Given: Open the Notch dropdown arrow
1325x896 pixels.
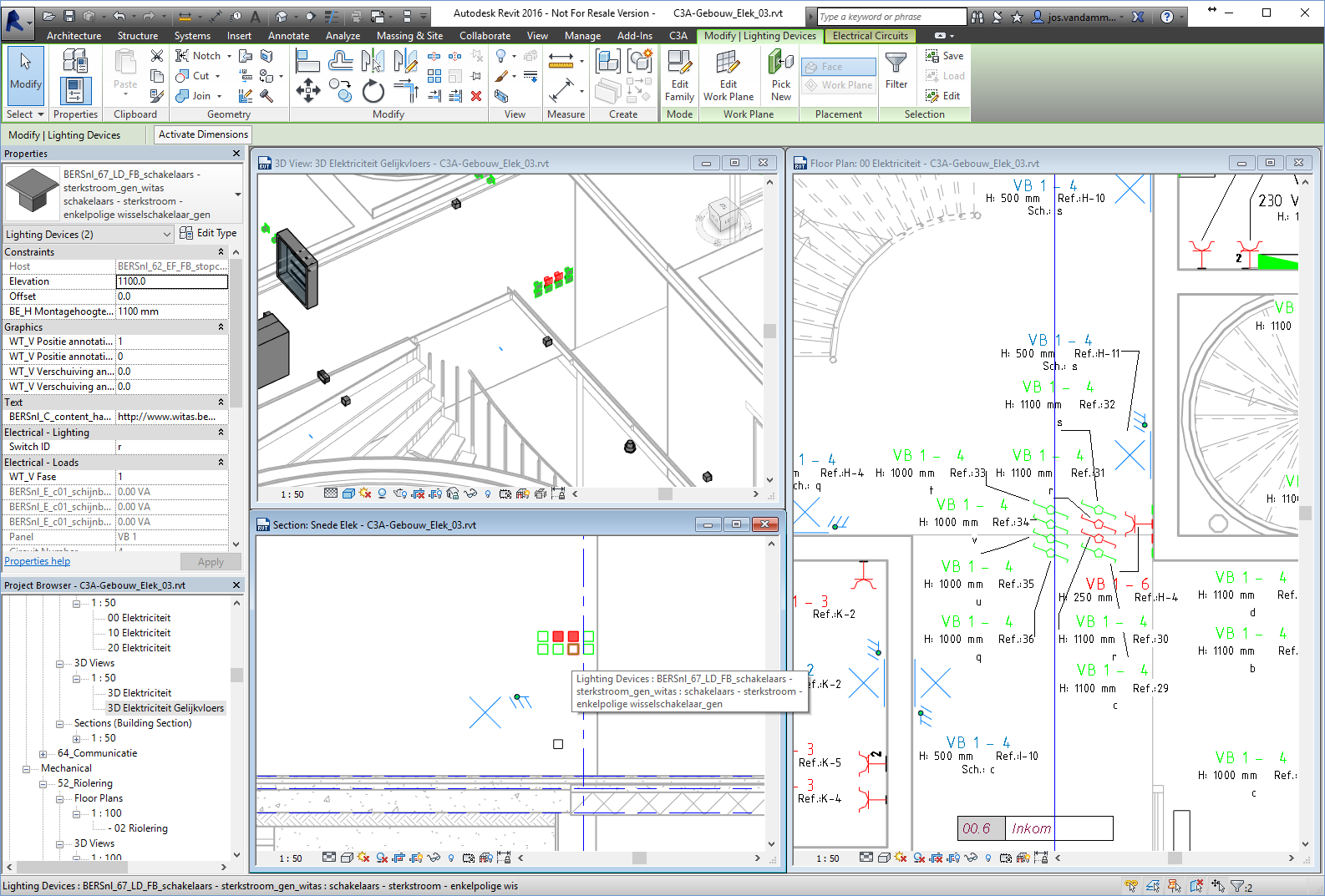Looking at the screenshot, I should click(229, 56).
